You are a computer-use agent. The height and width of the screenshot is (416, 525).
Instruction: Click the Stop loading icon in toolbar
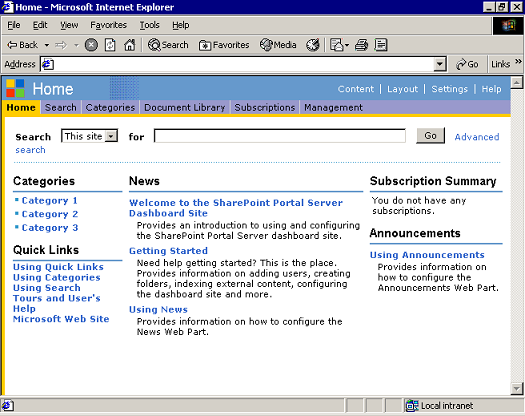(91, 45)
